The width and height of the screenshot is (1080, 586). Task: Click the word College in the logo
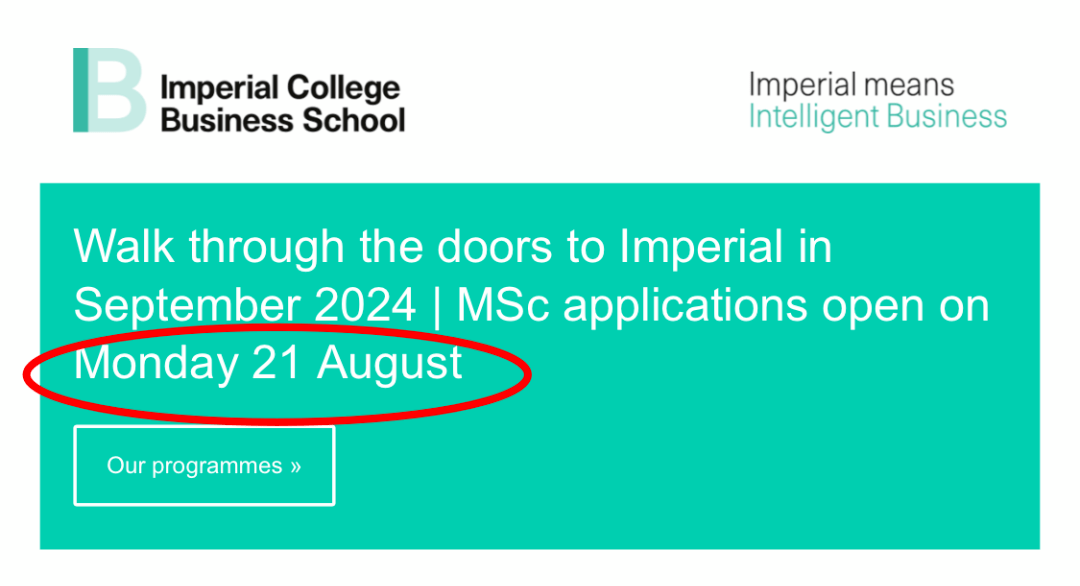coord(342,88)
